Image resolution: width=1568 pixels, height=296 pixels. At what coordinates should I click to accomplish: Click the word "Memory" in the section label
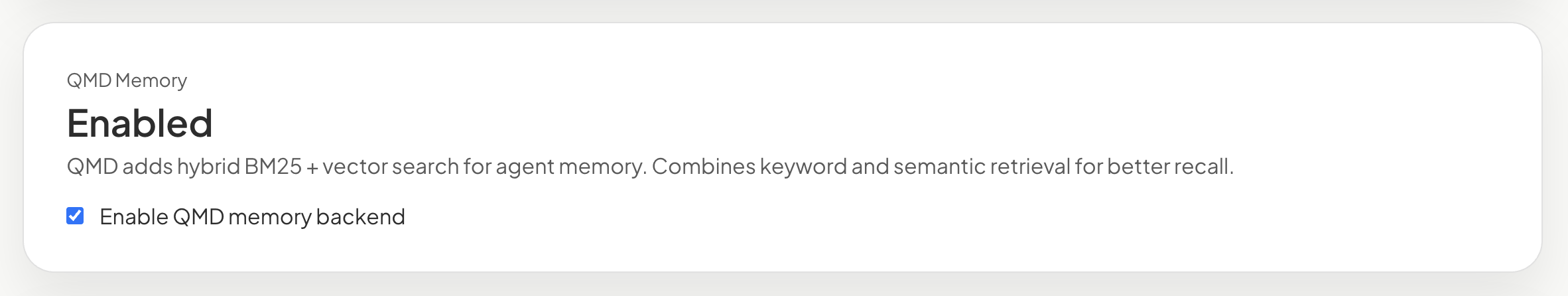point(151,80)
